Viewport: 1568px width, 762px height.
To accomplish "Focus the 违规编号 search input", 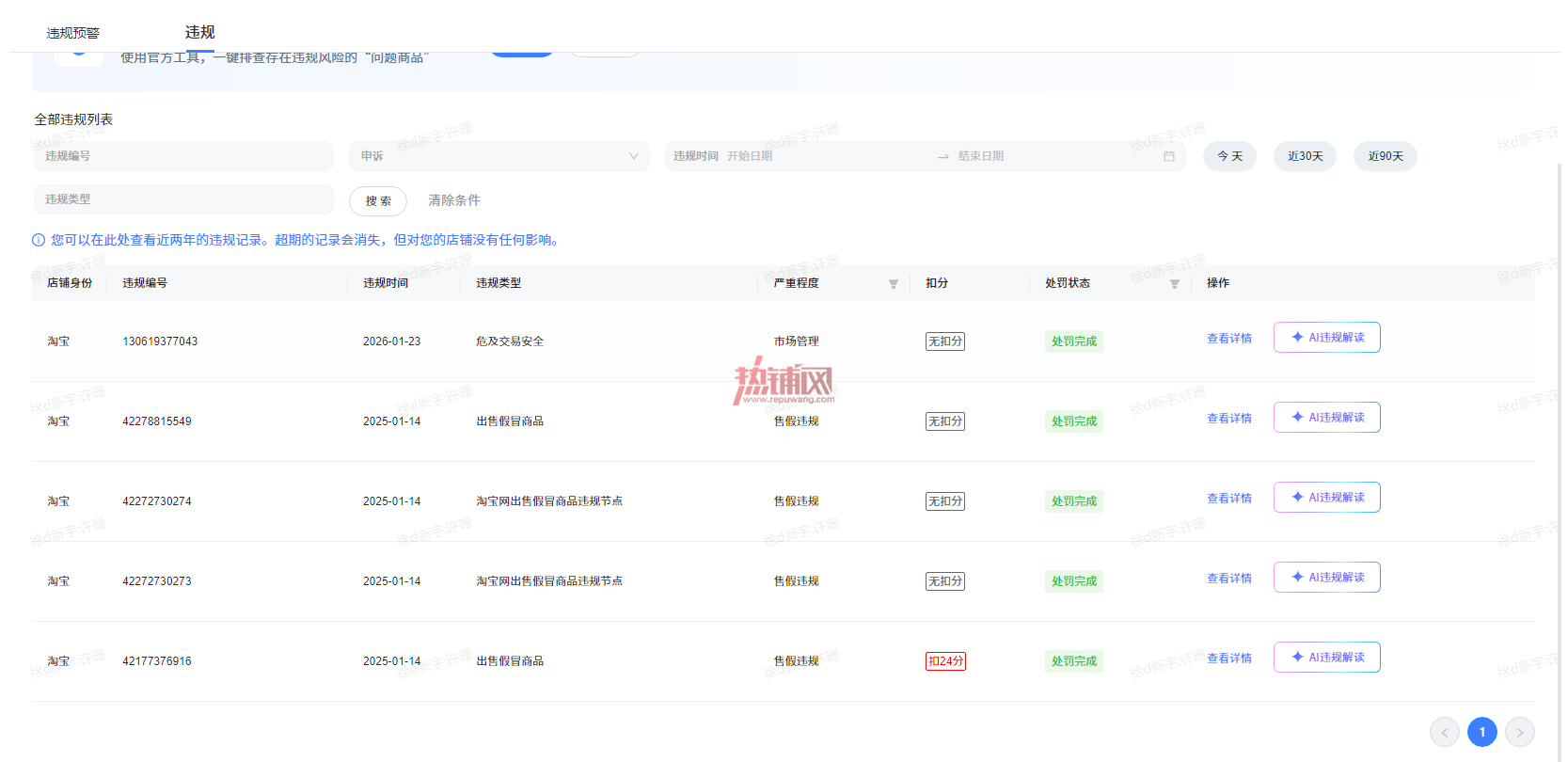I will tap(183, 156).
